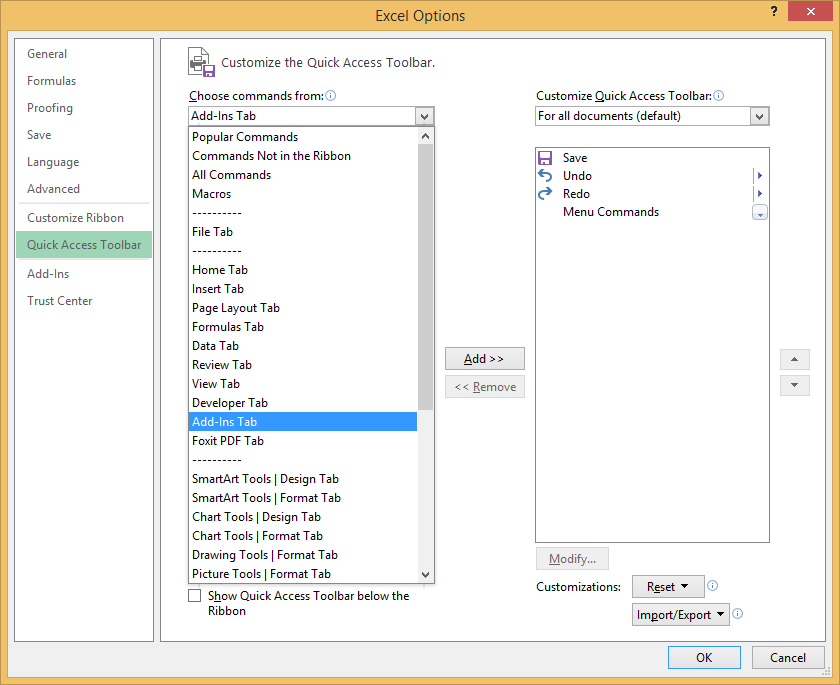Select Page Layout Tab option
Image resolution: width=840 pixels, height=685 pixels.
pyautogui.click(x=303, y=308)
